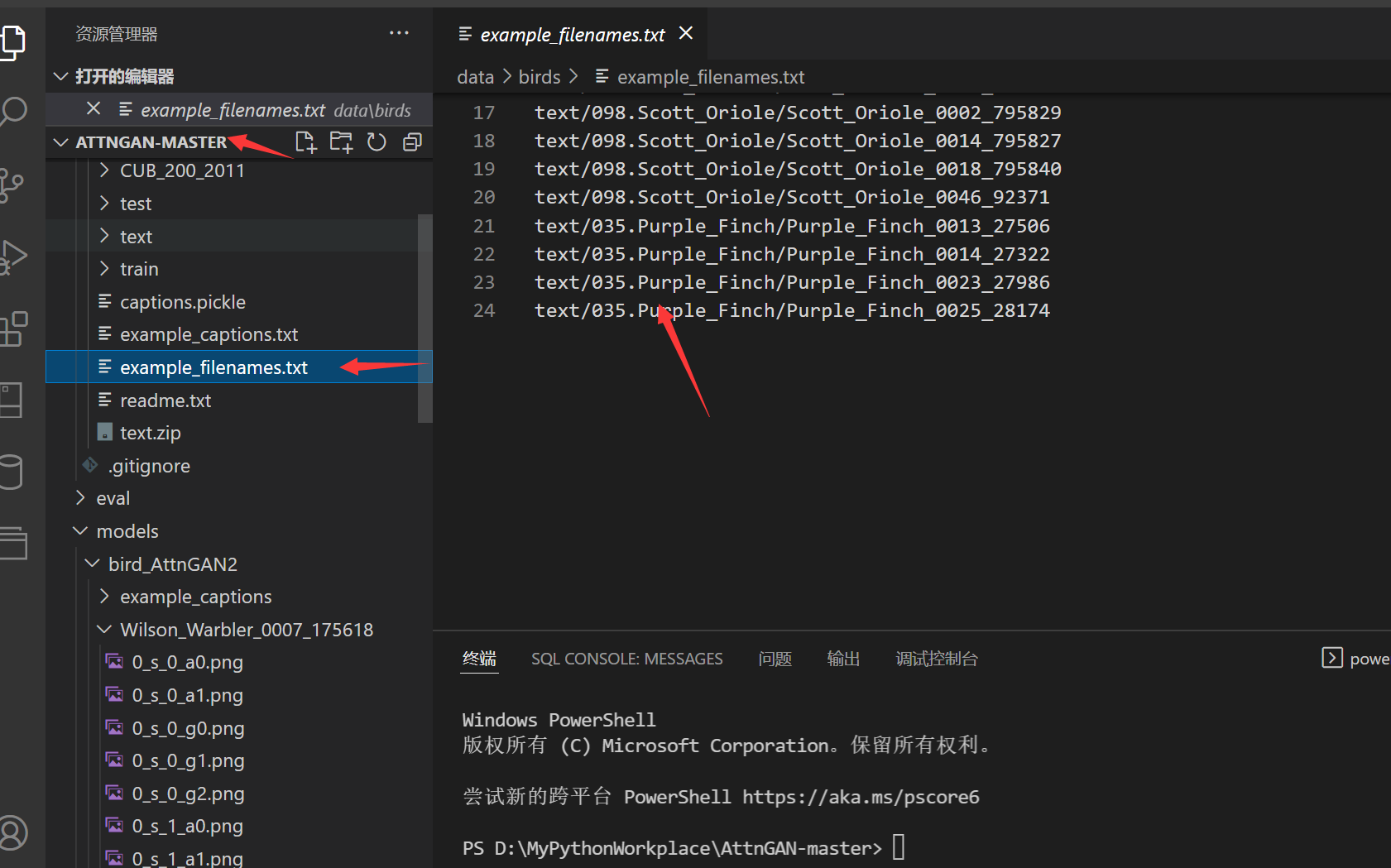This screenshot has width=1391, height=868.
Task: Open explorer more actions ellipsis menu
Action: pos(399,33)
